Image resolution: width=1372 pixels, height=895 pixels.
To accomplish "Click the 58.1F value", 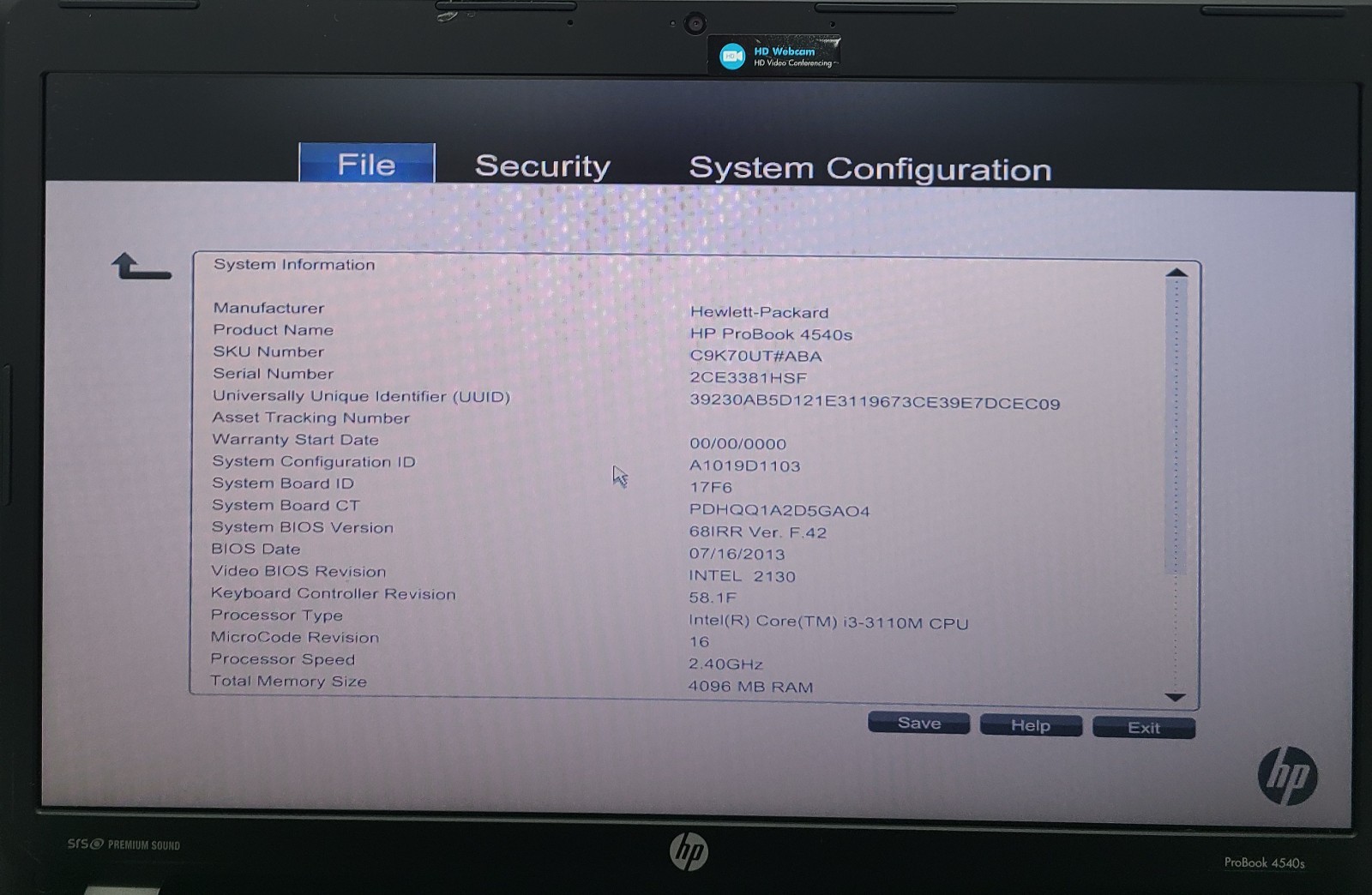I will coord(713,598).
